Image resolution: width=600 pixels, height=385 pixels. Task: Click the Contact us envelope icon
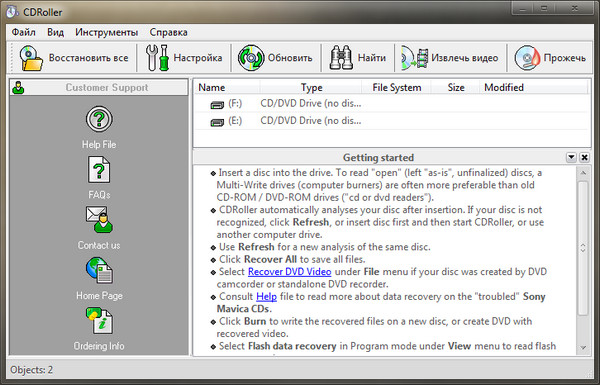pyautogui.click(x=99, y=219)
